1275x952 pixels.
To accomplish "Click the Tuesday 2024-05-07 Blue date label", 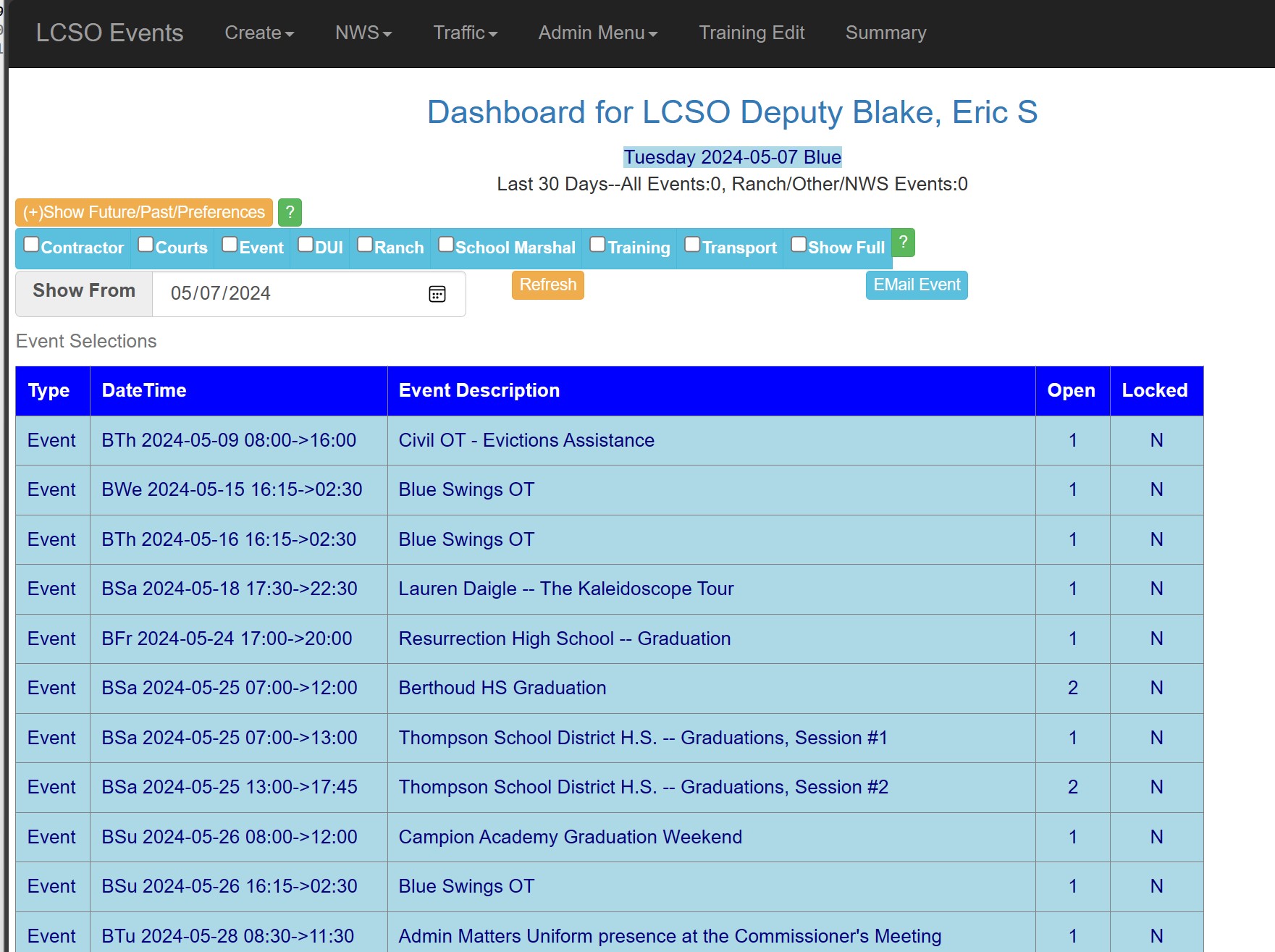I will [x=733, y=157].
